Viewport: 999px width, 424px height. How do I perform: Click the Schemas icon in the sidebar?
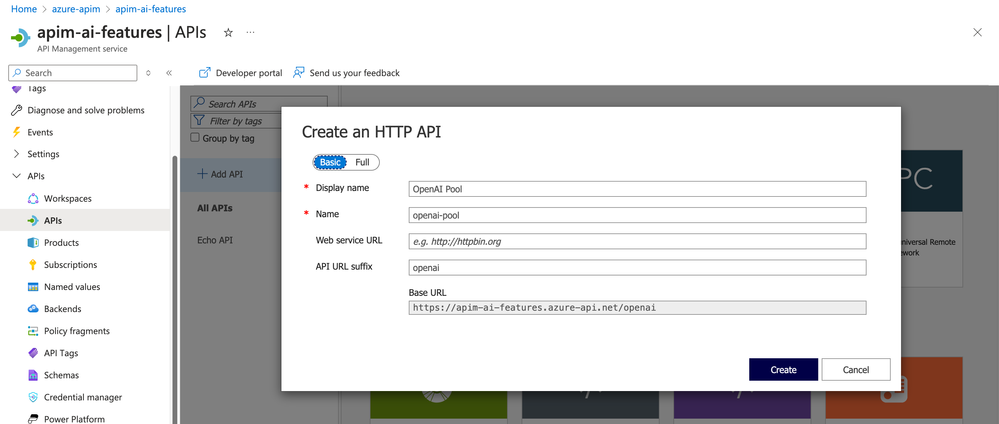pos(33,375)
